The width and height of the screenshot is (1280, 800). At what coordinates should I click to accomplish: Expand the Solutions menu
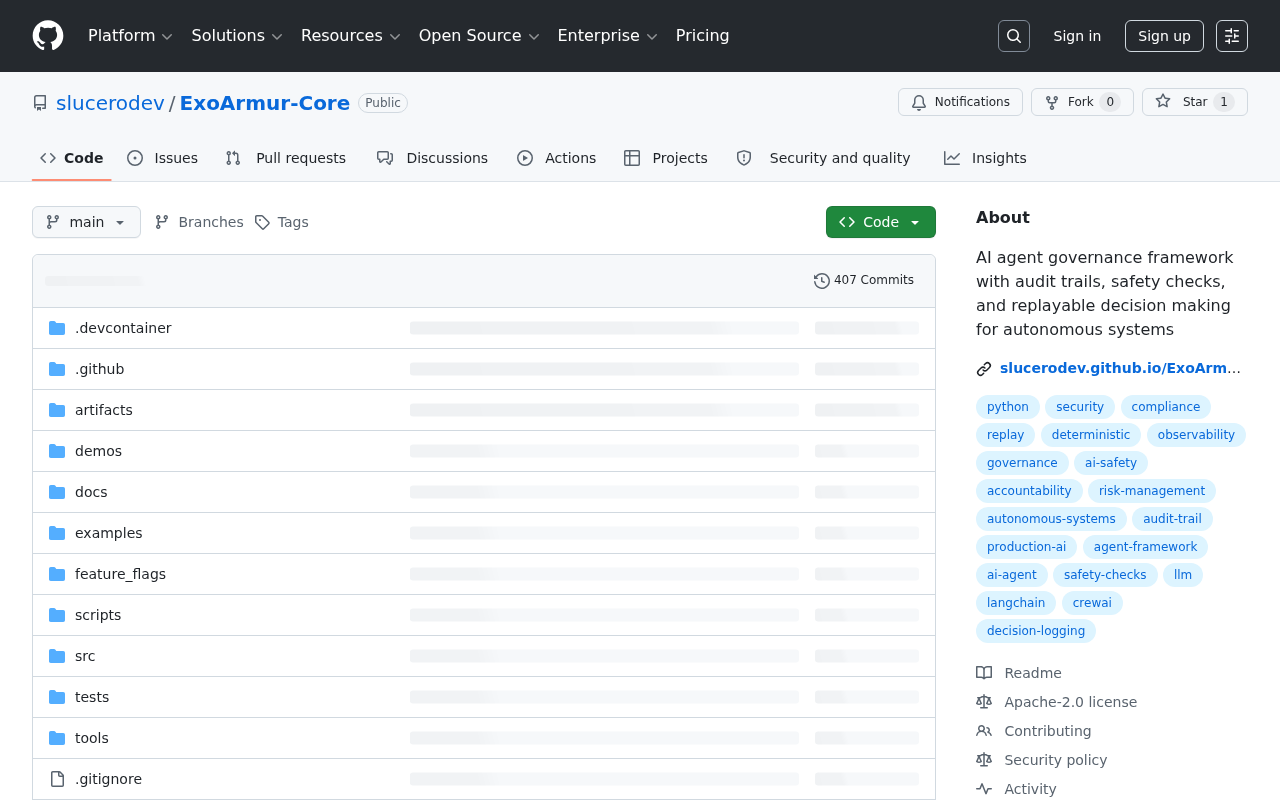tap(237, 36)
